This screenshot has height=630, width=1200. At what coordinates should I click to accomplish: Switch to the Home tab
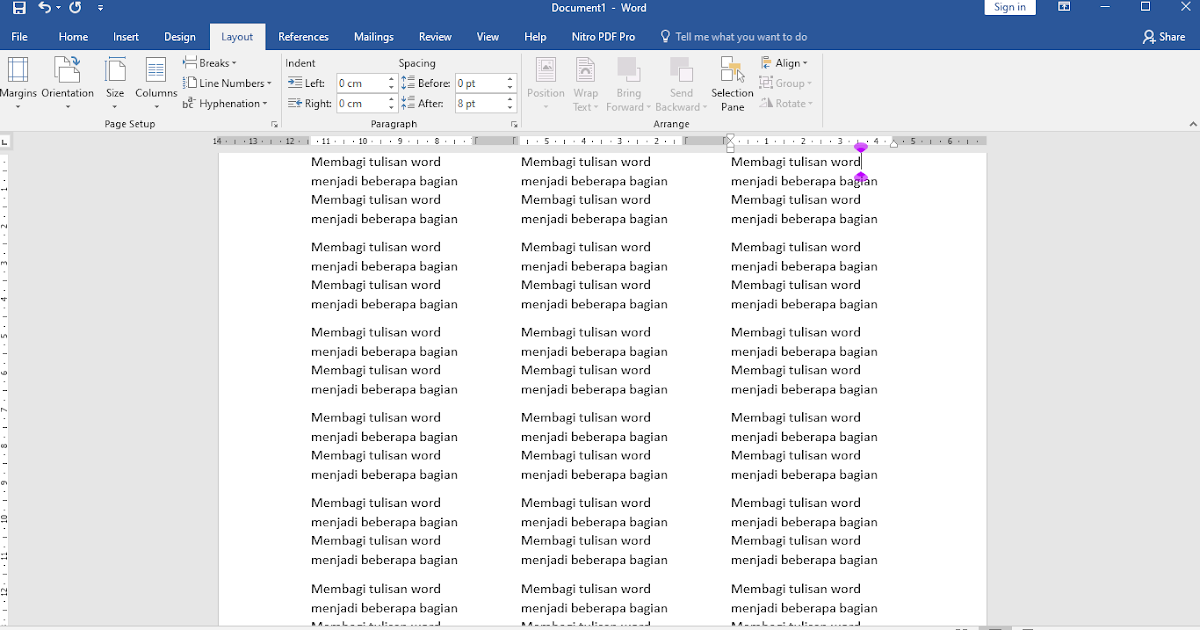tap(73, 37)
